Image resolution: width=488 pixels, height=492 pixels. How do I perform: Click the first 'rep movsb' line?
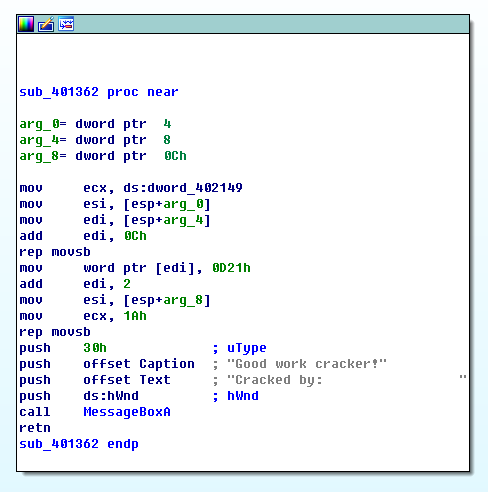click(x=55, y=252)
